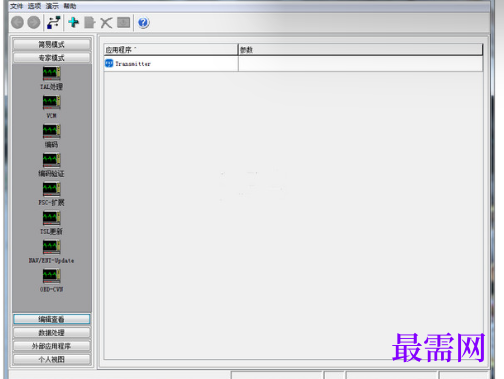Screen dimensions: 504x379
Task: Click the 数据处理 button
Action: 52,333
